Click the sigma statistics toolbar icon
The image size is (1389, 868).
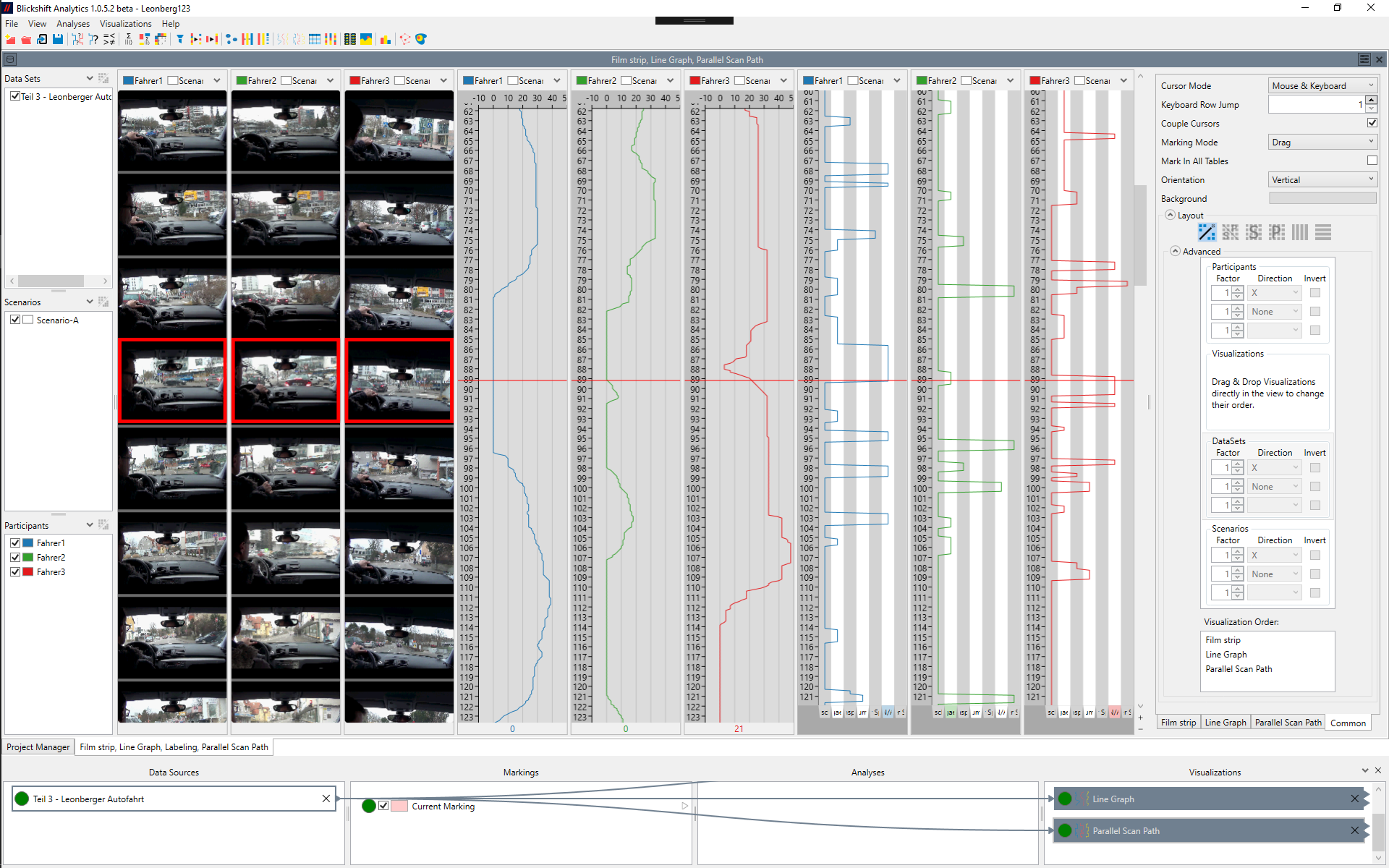click(129, 39)
